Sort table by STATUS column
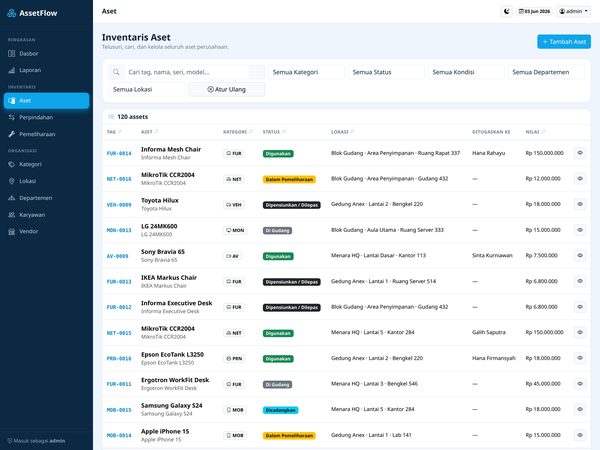This screenshot has width=600, height=450. (274, 132)
